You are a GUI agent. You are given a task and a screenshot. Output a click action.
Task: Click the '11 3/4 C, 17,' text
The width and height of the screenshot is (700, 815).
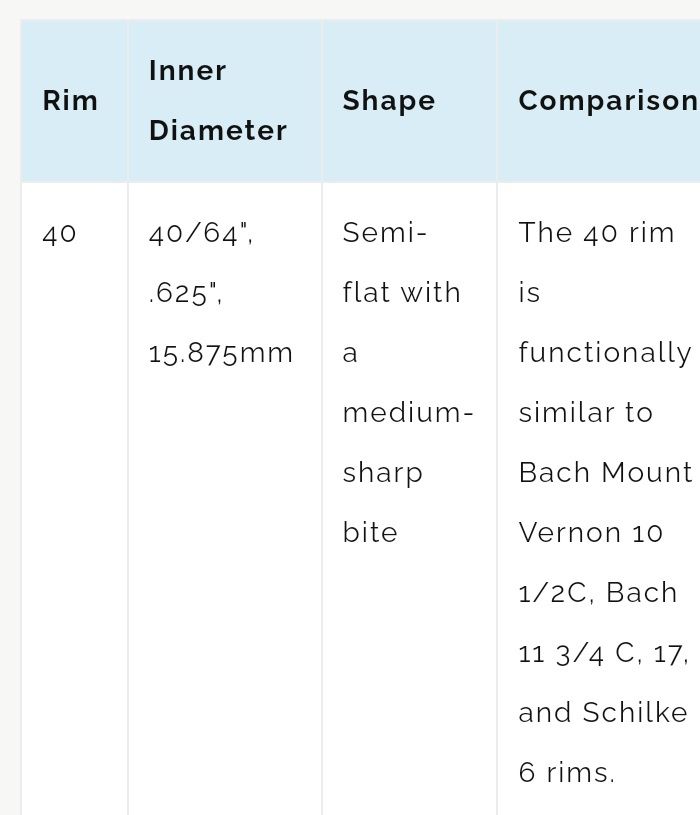click(x=603, y=654)
